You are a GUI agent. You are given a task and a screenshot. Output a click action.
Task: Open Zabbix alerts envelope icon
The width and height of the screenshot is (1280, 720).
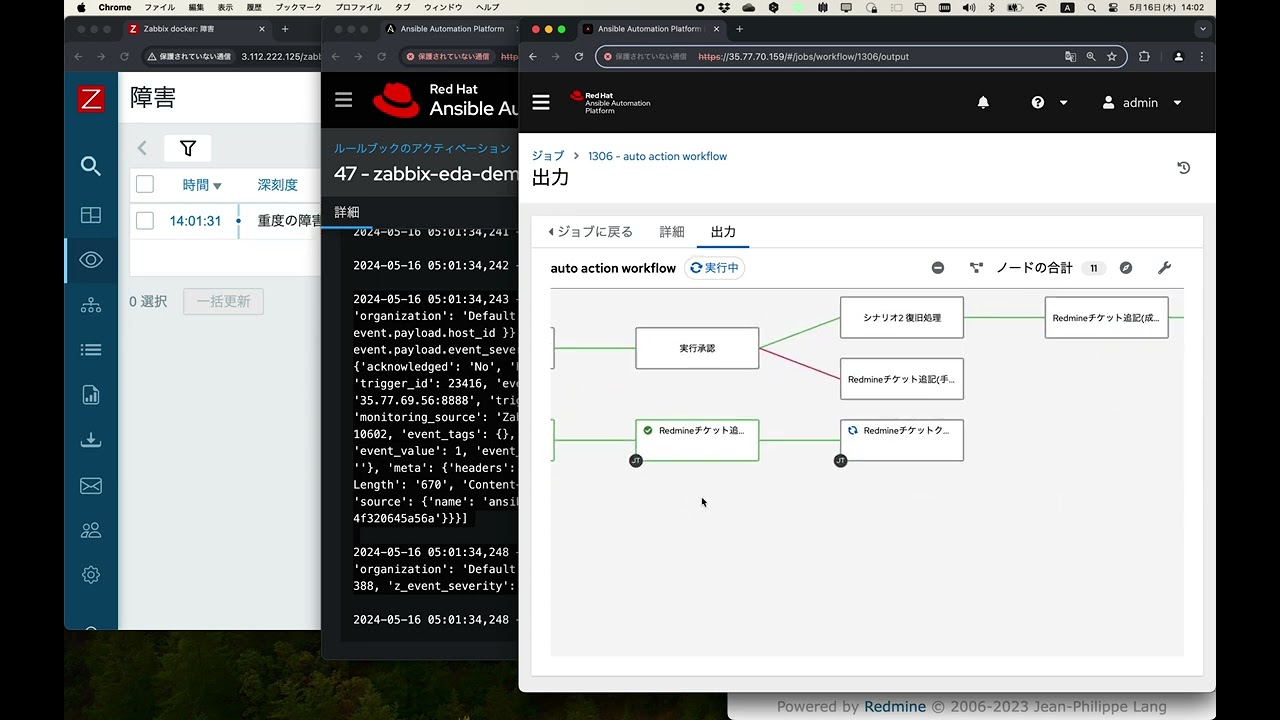(x=91, y=486)
